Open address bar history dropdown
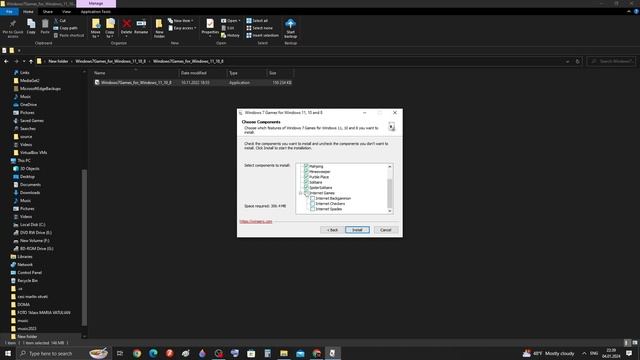Image resolution: width=640 pixels, height=360 pixels. tap(567, 61)
